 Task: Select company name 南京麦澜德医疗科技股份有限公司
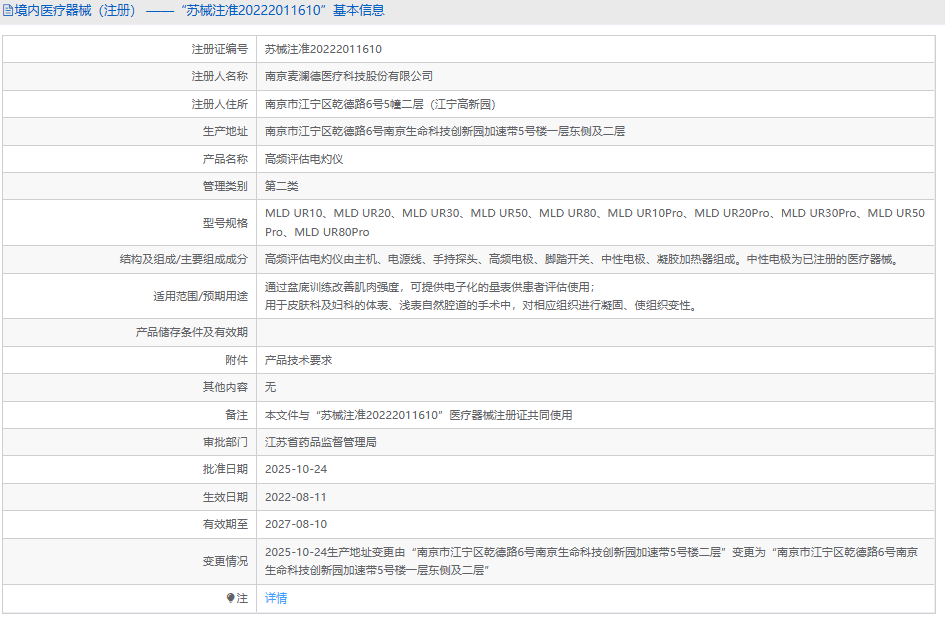(349, 77)
